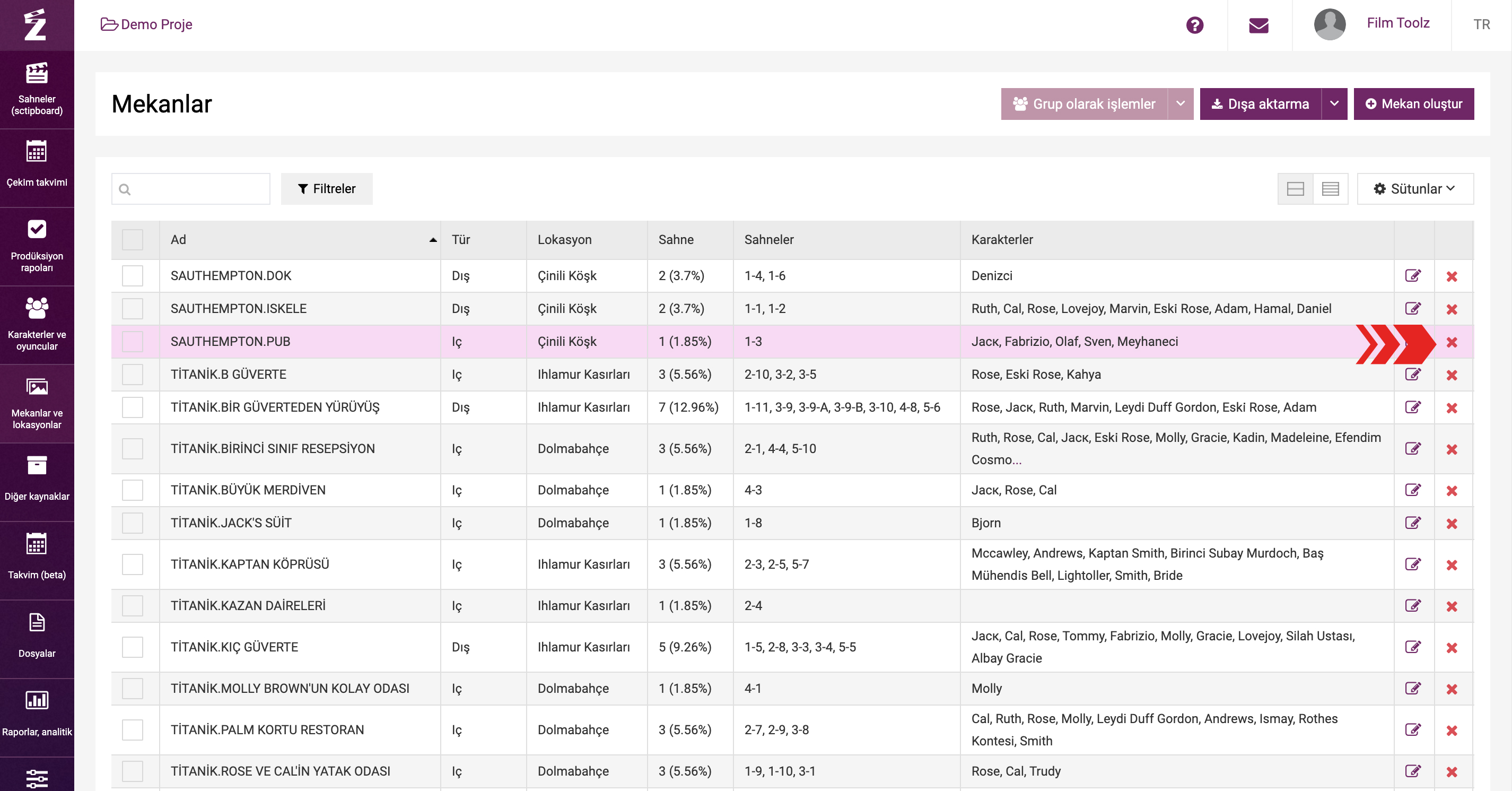1512x791 pixels.
Task: Open the Dışa aktarma dropdown arrow
Action: [1334, 104]
